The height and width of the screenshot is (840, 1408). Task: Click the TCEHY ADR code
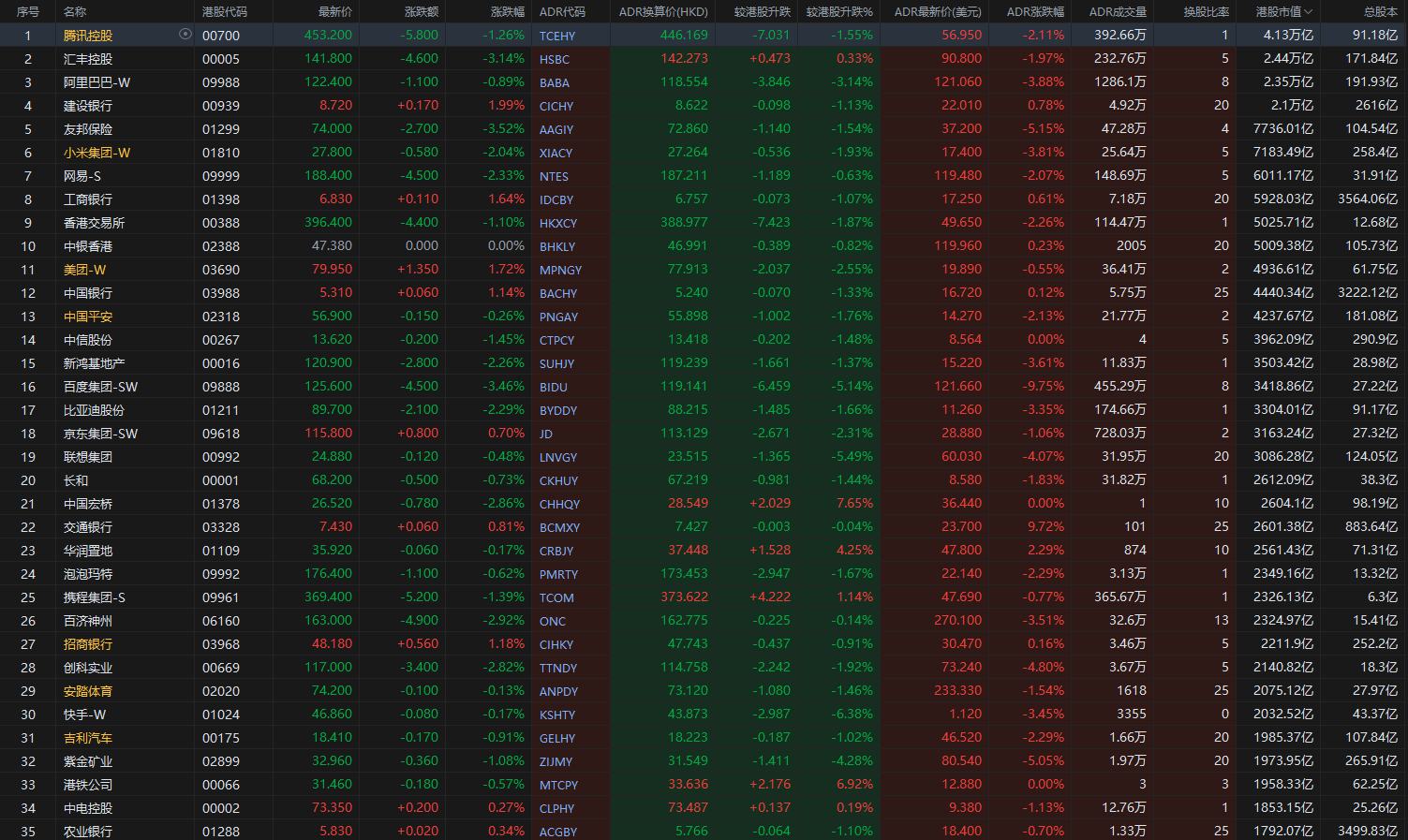(557, 36)
